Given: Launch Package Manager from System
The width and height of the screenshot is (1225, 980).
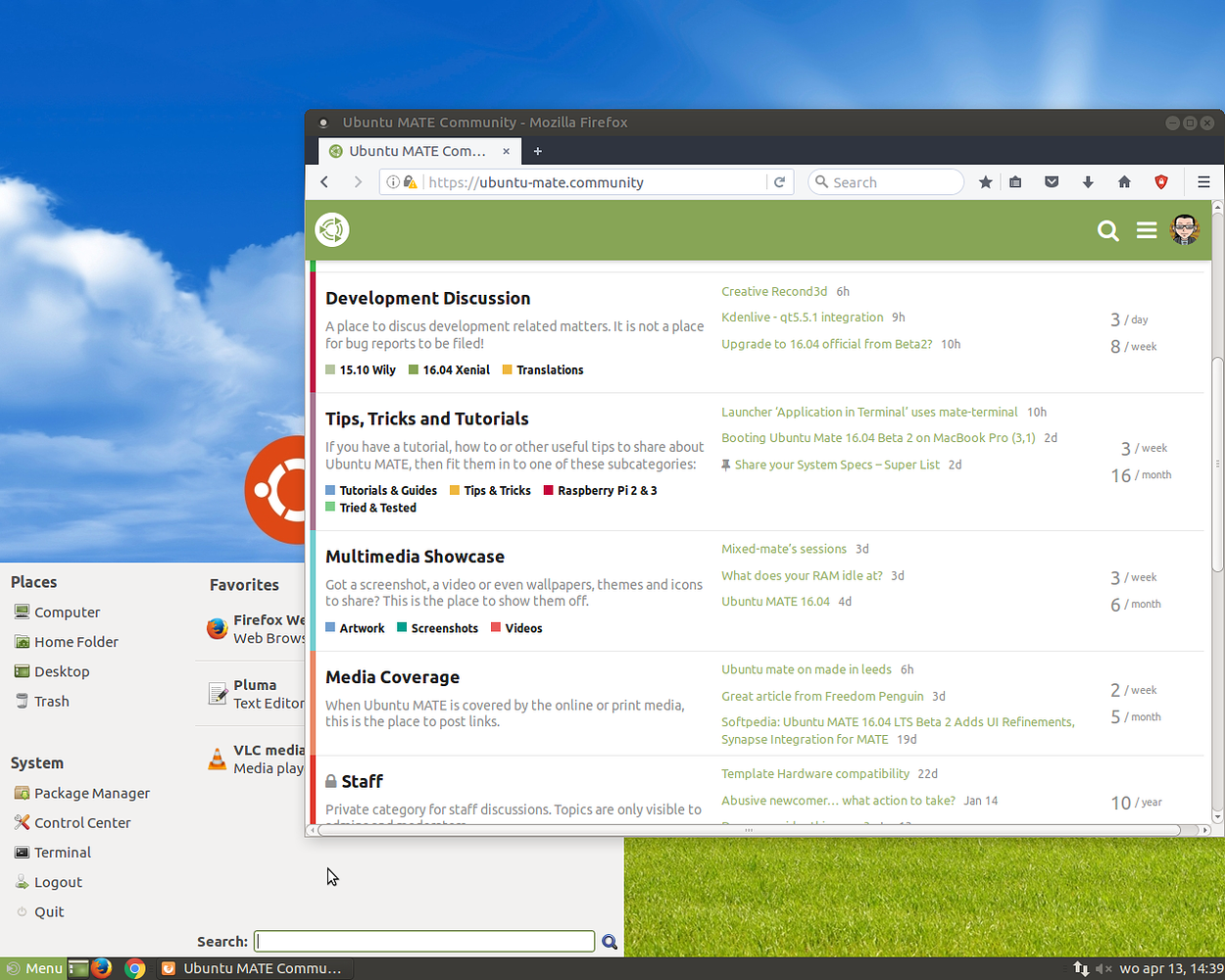Looking at the screenshot, I should [81, 793].
